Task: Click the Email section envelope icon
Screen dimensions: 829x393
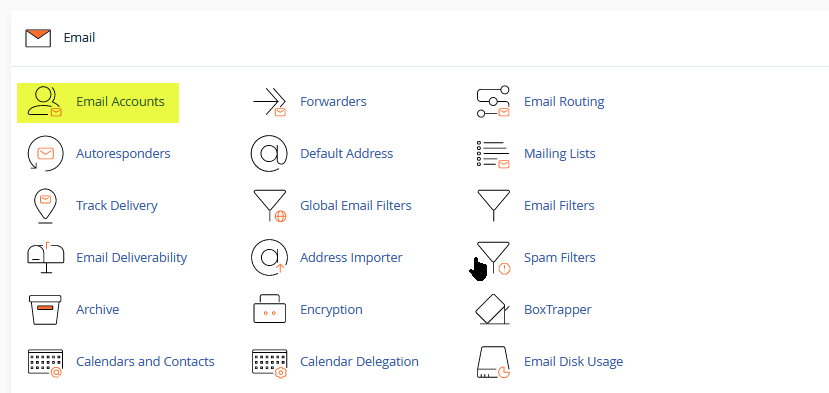Action: (38, 38)
